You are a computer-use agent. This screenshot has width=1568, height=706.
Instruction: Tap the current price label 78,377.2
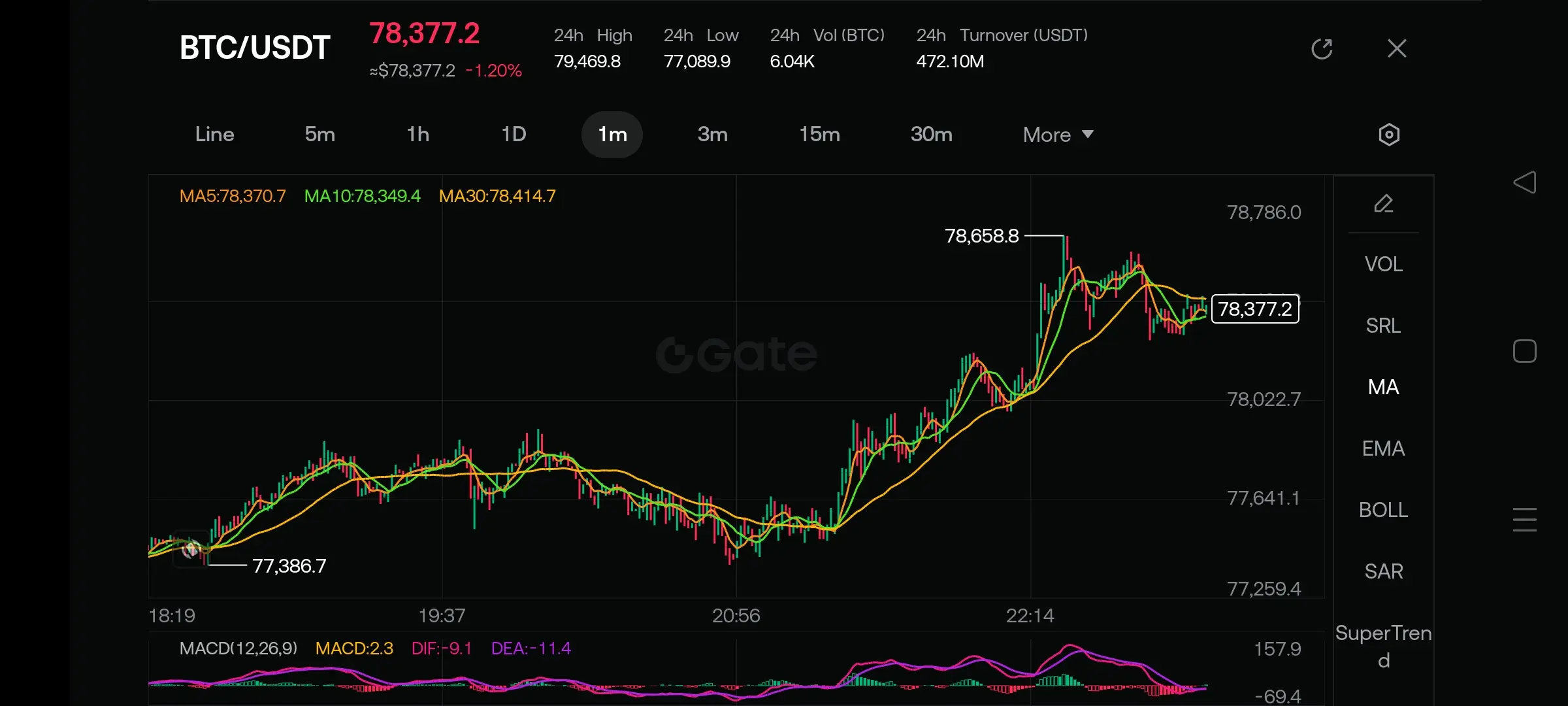pos(1255,309)
